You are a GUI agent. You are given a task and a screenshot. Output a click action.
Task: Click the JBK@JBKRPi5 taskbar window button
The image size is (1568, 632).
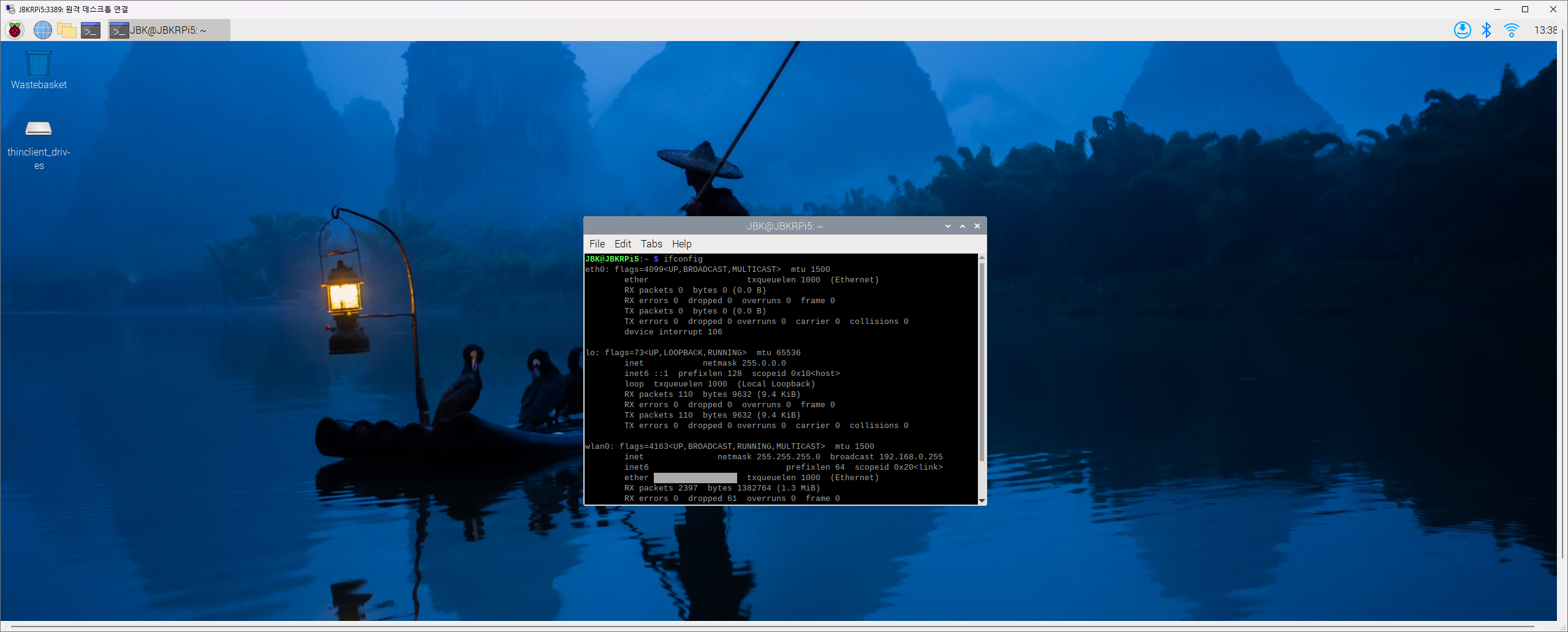(169, 30)
